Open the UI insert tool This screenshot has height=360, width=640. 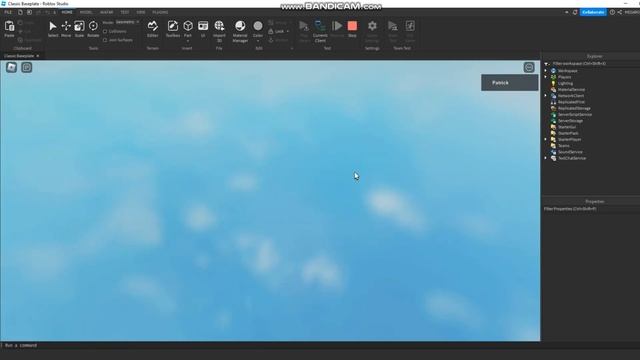point(203,26)
